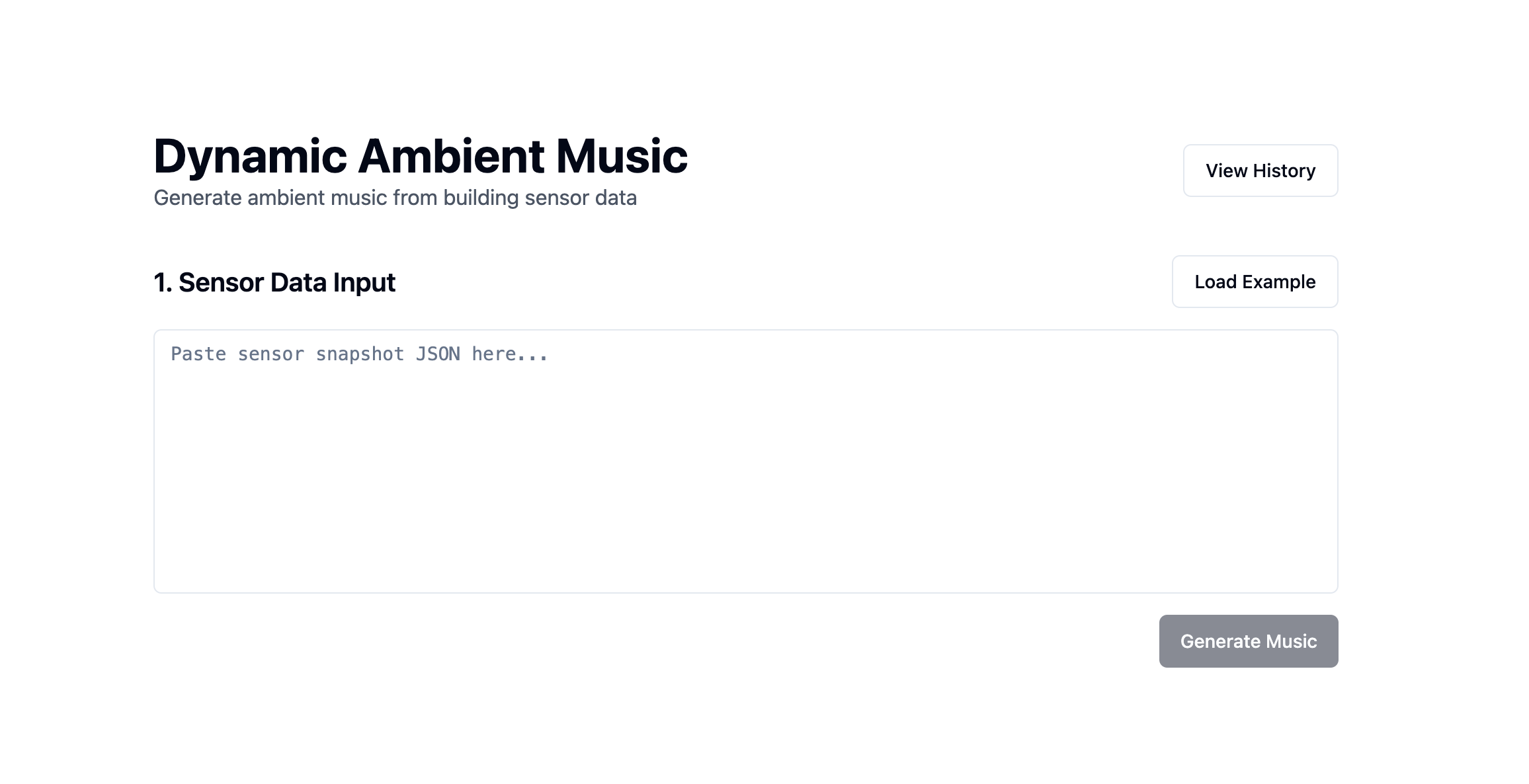Click the Load Example button
Viewport: 1529px width, 784px height.
coord(1255,282)
